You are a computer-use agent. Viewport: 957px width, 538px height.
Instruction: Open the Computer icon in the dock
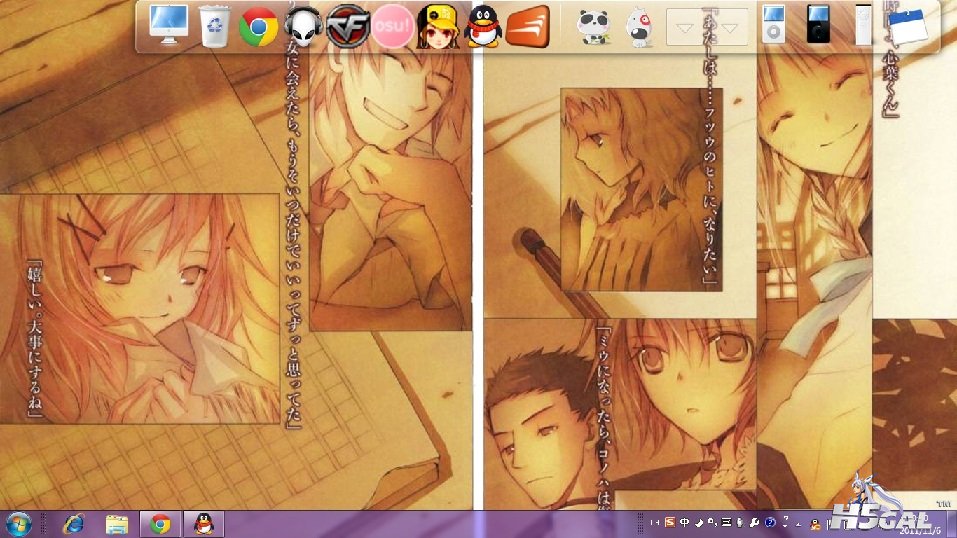[168, 25]
